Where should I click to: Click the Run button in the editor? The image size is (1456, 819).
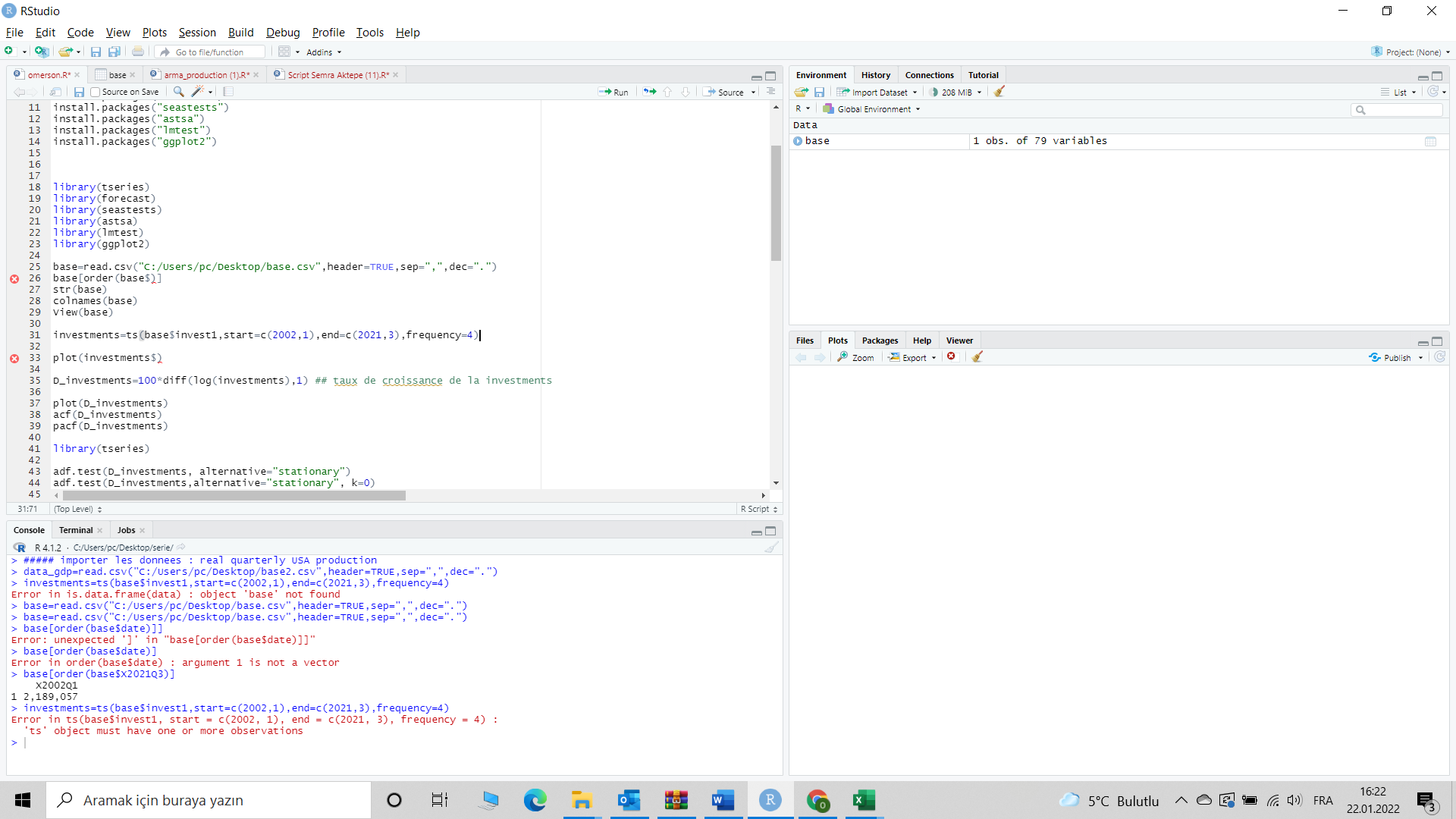click(613, 92)
